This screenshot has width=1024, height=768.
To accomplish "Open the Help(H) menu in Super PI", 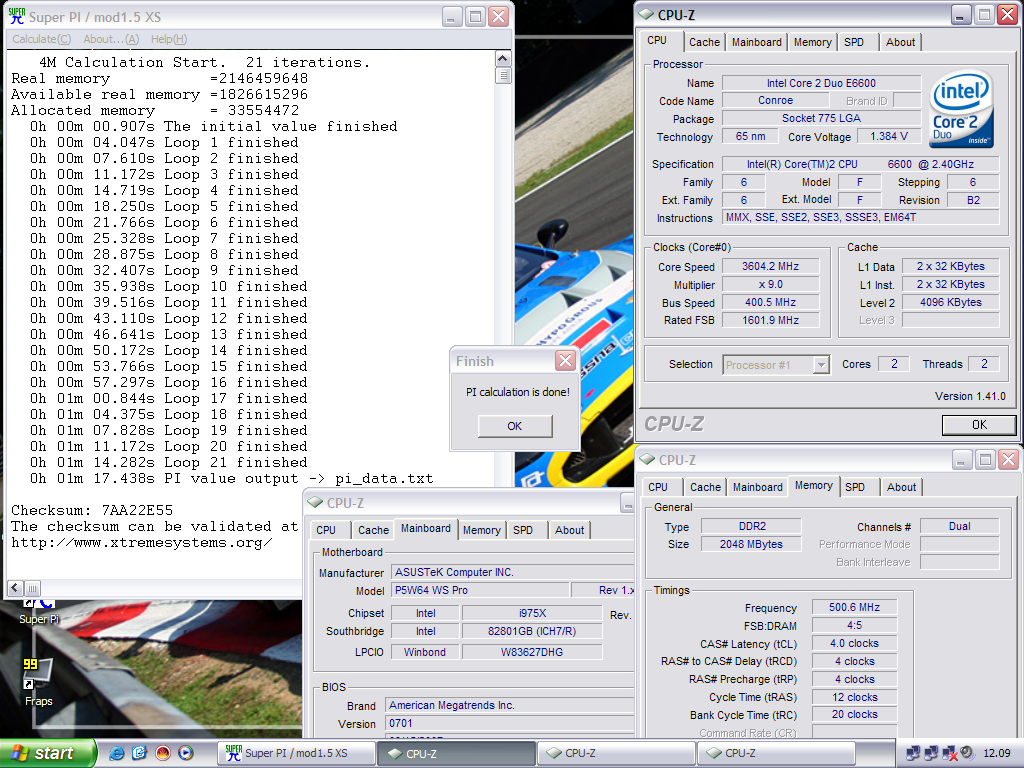I will pos(168,39).
